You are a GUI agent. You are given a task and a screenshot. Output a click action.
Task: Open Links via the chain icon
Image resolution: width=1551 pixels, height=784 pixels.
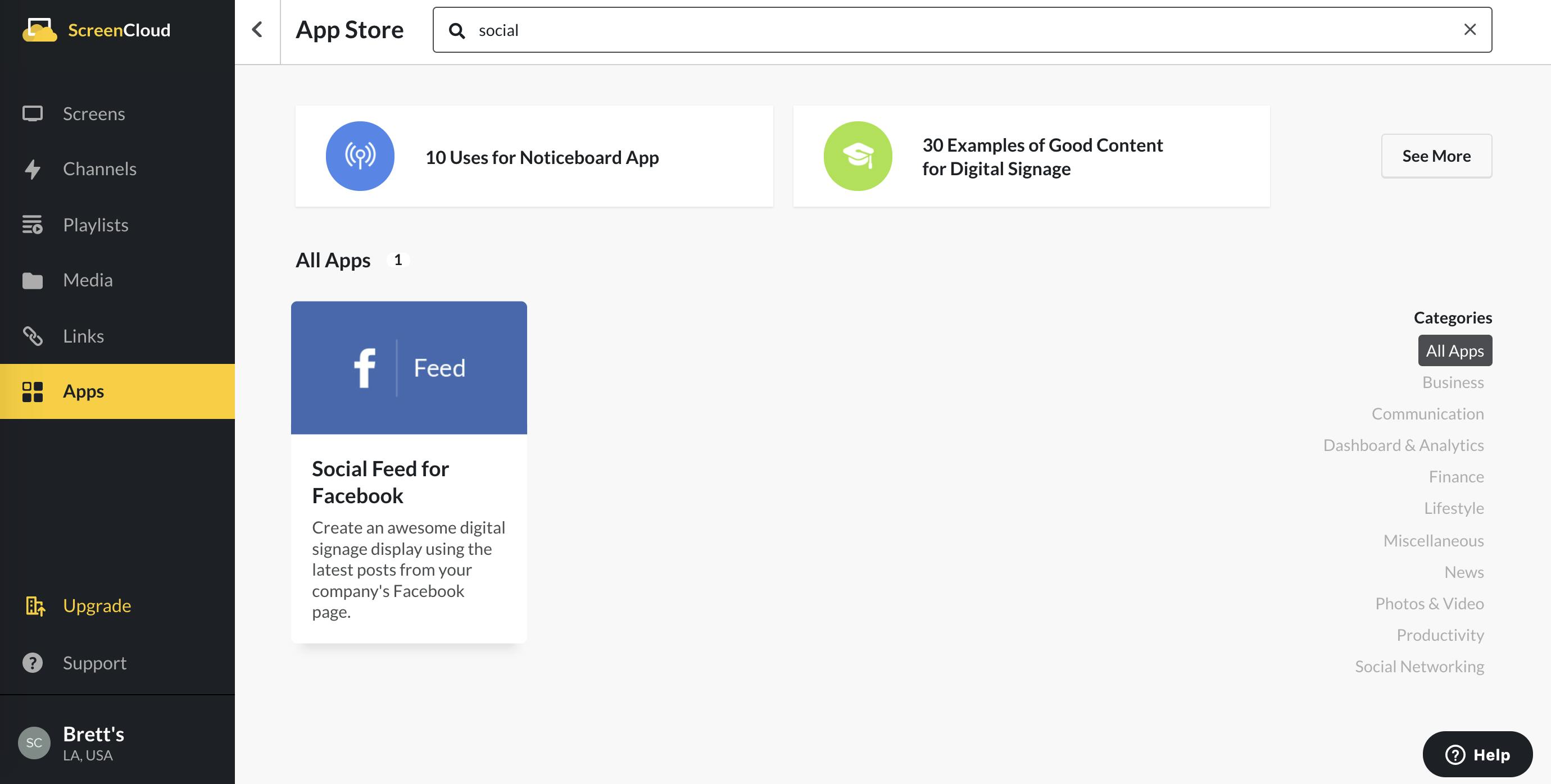click(33, 336)
